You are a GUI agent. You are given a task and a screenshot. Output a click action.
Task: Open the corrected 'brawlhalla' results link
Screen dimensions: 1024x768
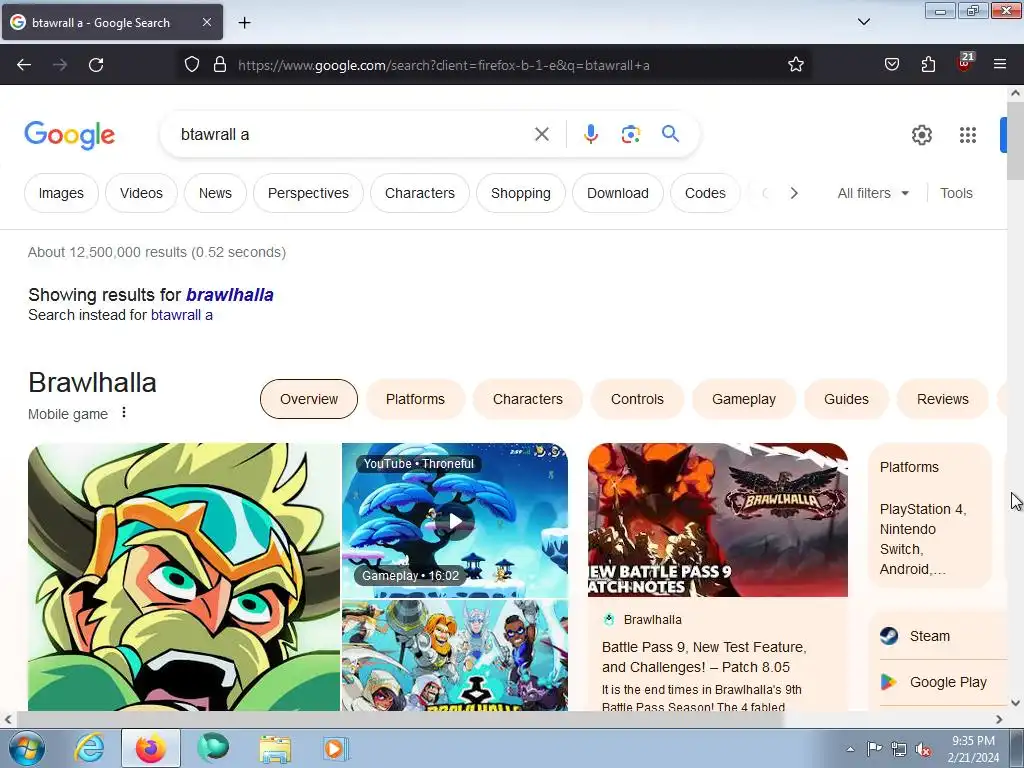point(230,295)
